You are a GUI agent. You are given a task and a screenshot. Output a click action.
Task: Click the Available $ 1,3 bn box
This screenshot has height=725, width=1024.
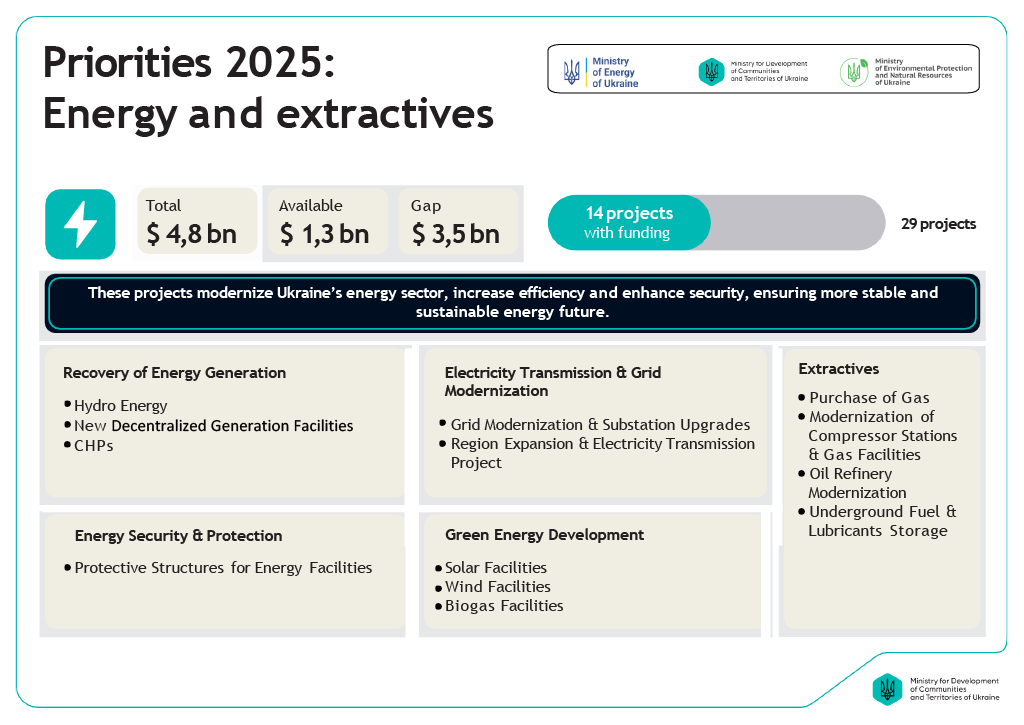328,221
